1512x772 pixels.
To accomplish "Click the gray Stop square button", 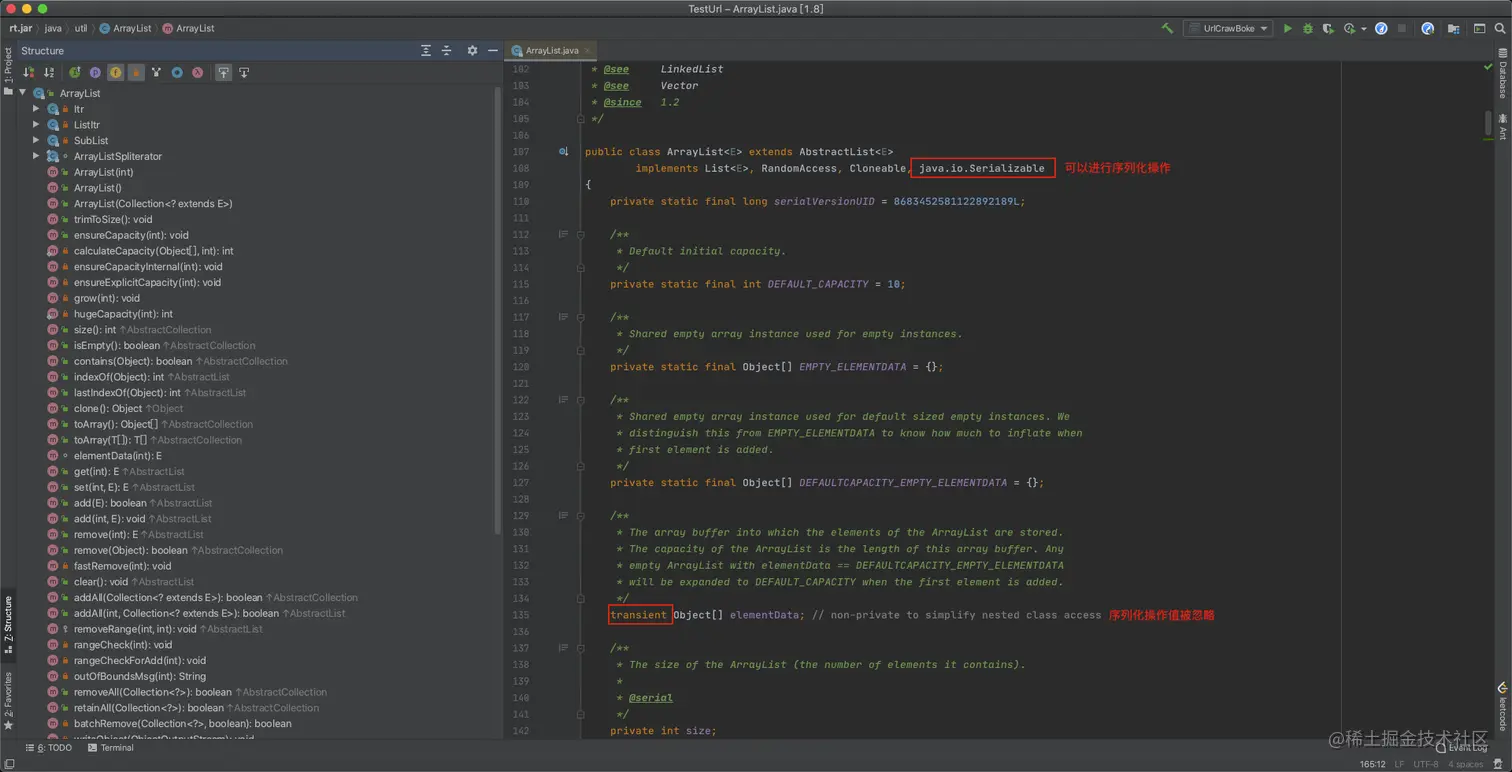I will [1402, 29].
